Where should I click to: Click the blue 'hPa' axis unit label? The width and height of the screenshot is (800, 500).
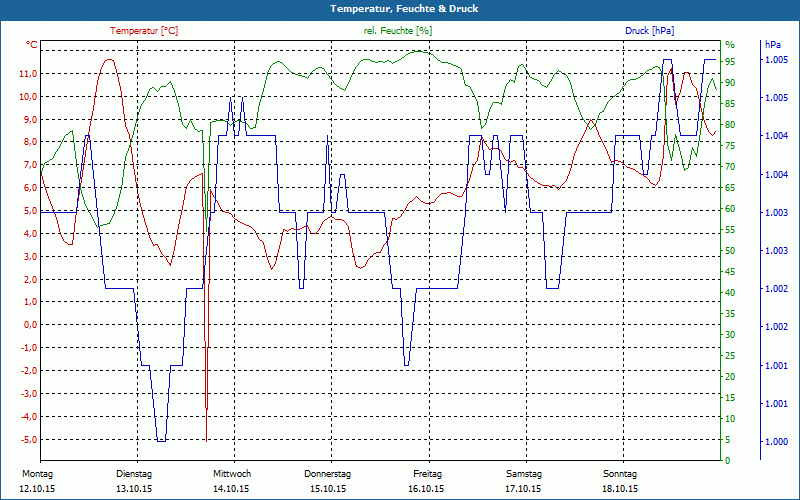[773, 45]
